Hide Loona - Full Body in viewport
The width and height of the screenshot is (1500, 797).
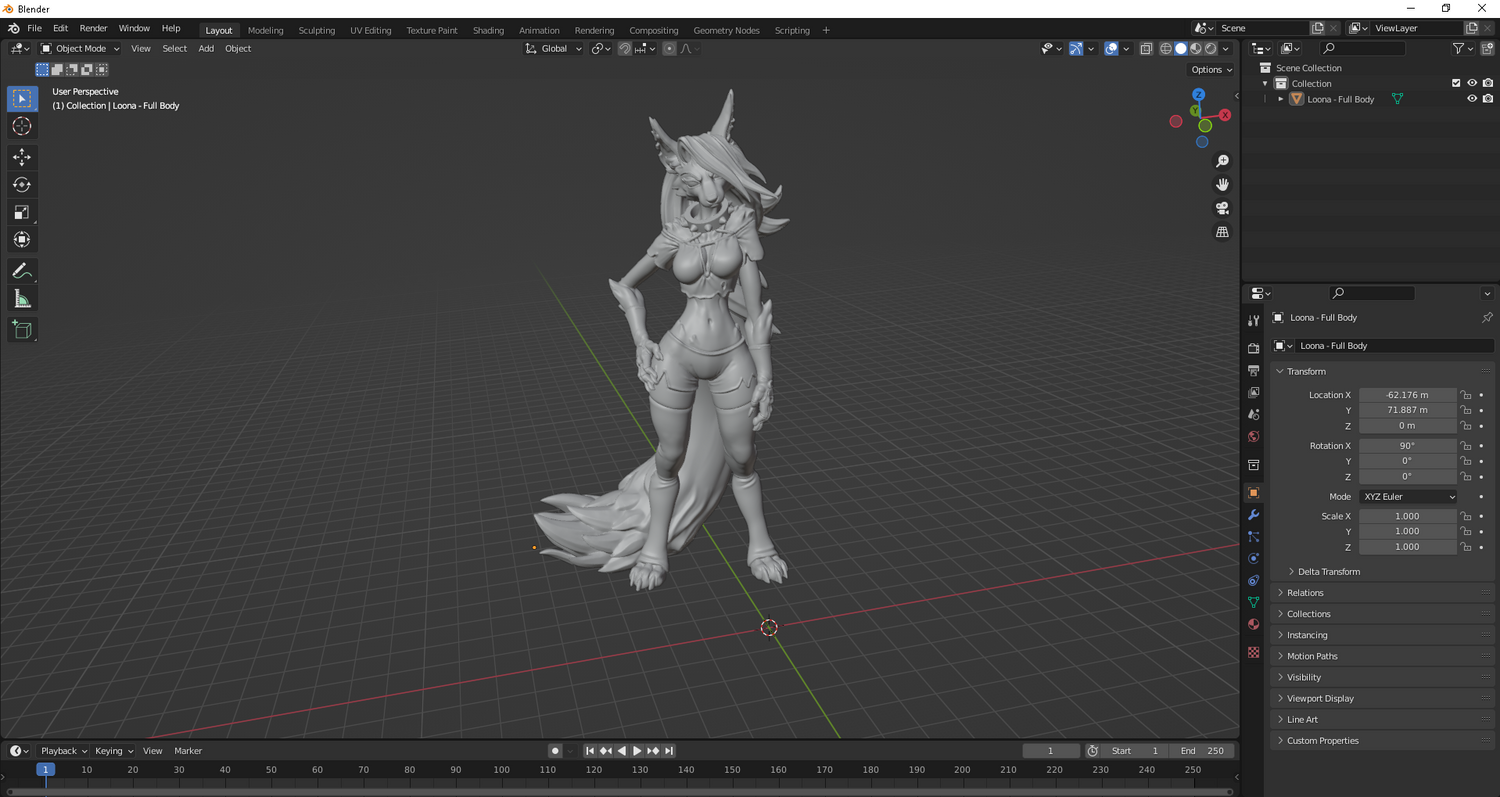(x=1472, y=99)
